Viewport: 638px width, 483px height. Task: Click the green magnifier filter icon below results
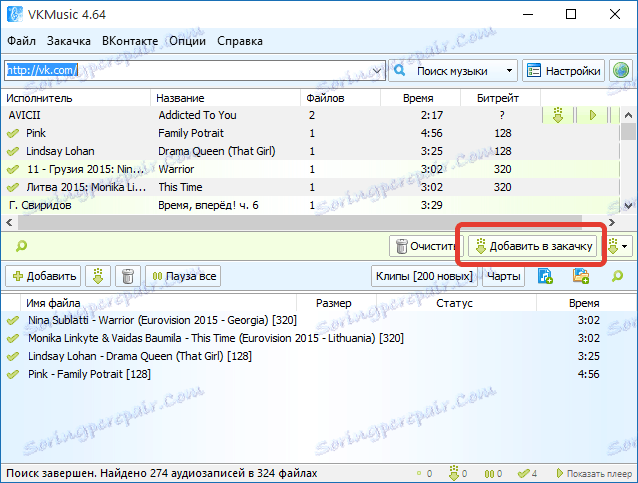coord(21,246)
